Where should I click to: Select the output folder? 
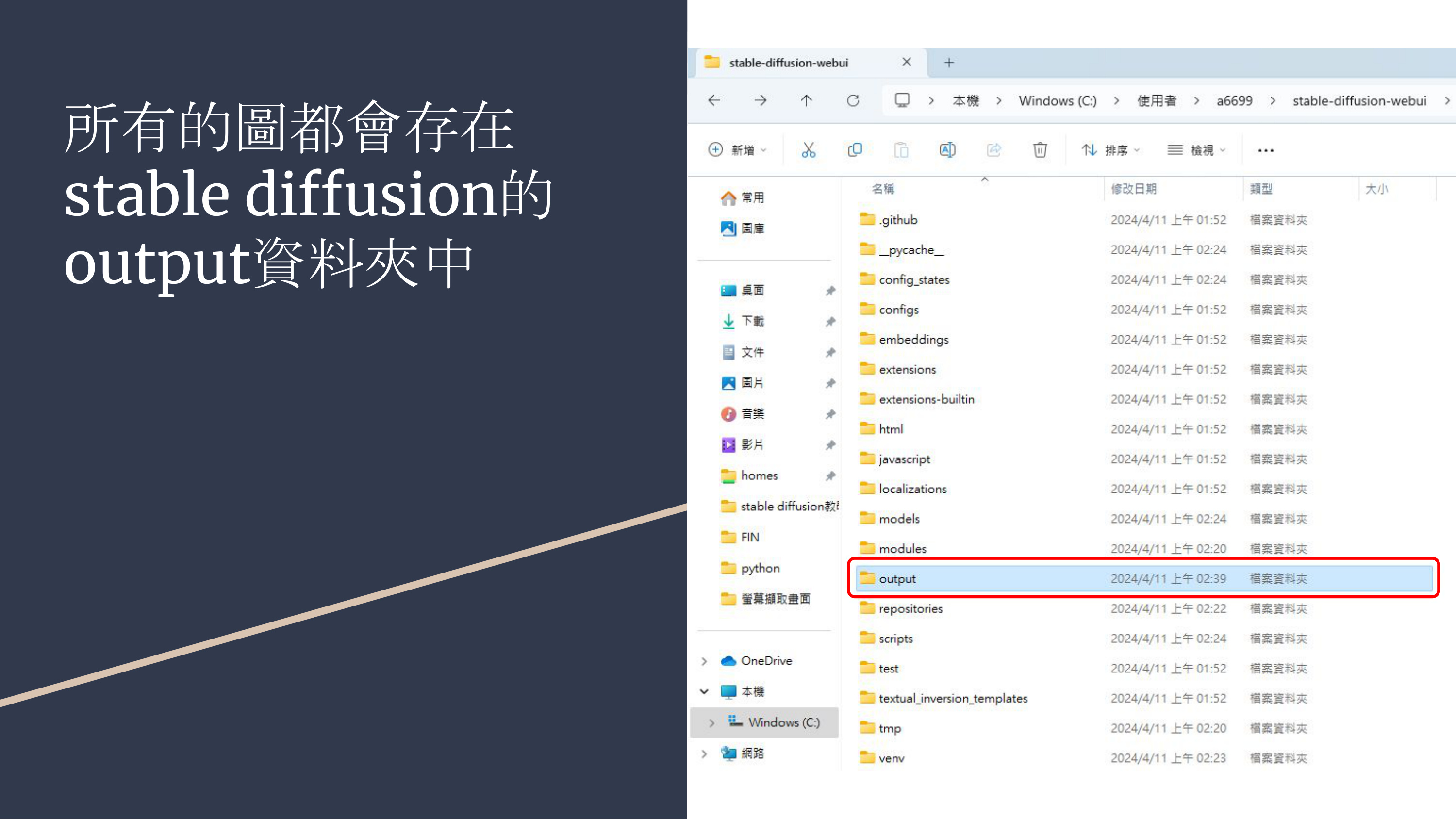click(1144, 578)
